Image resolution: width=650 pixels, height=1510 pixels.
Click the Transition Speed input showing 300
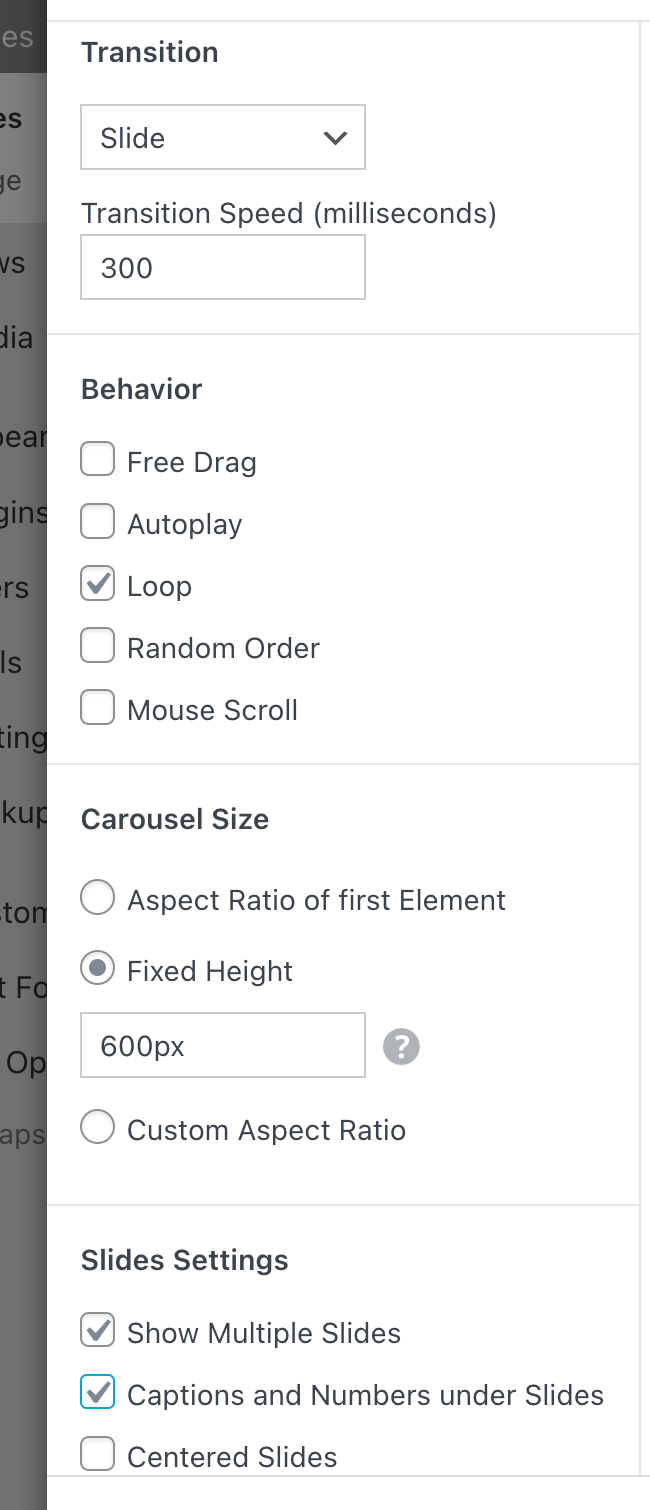tap(222, 267)
